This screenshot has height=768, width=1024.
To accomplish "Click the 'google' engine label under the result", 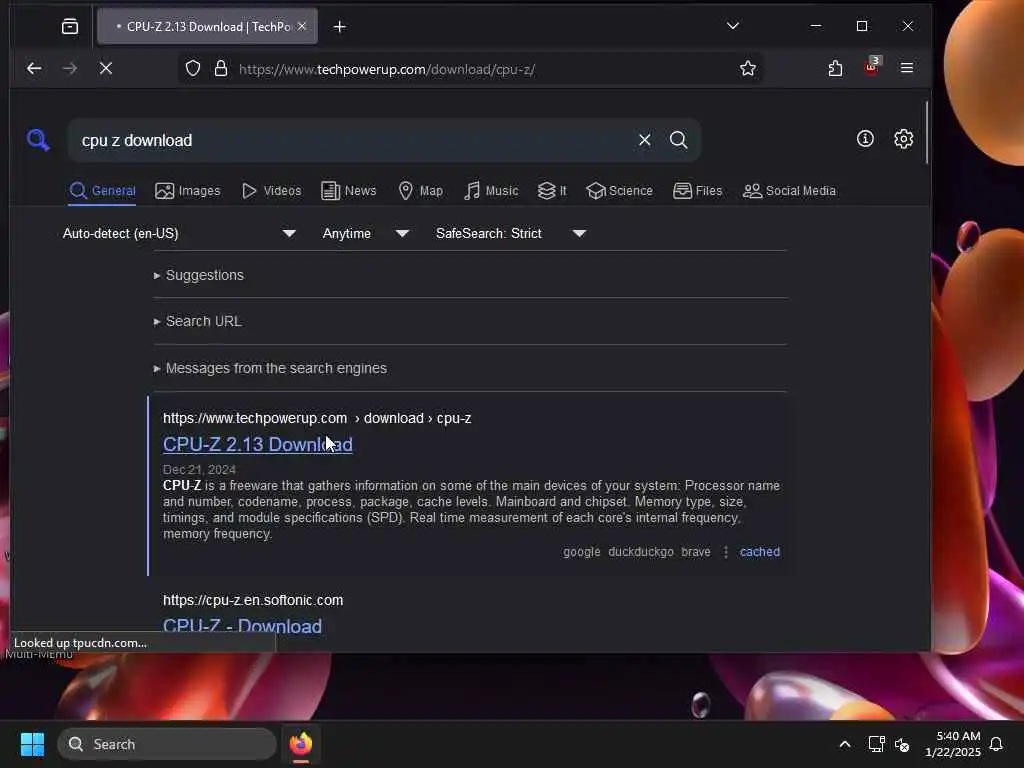I will click(581, 552).
